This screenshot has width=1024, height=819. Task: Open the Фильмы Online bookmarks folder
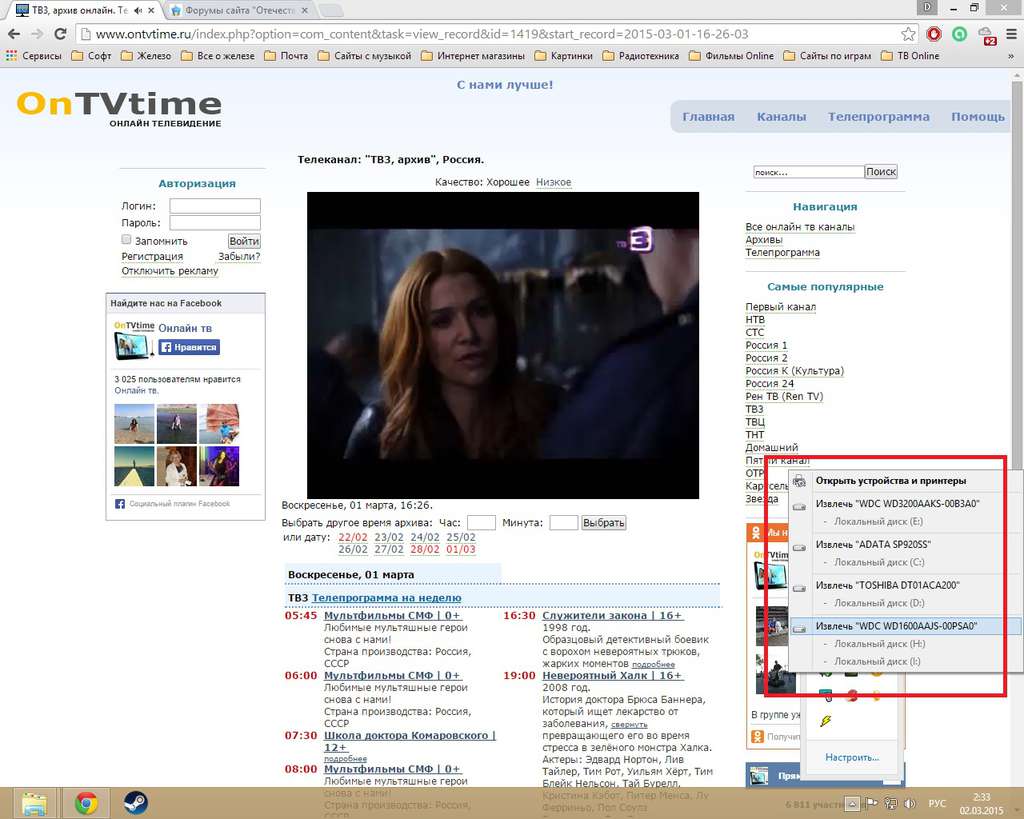coord(731,56)
